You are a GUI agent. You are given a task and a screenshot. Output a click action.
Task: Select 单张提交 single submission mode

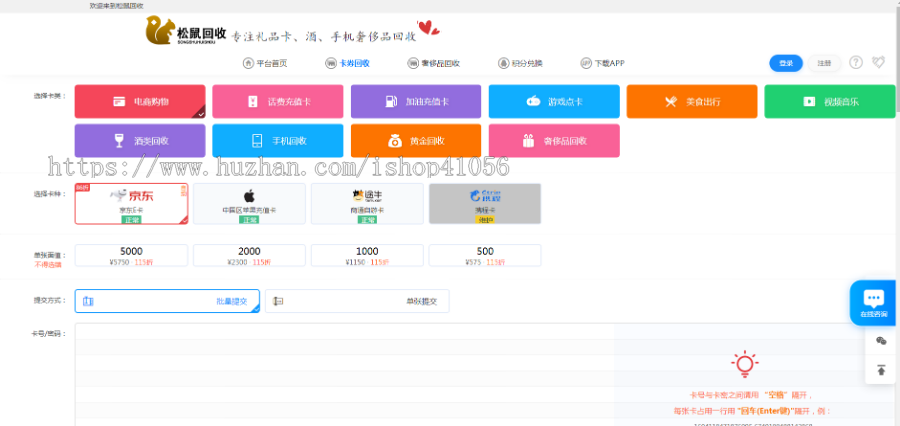pos(357,301)
